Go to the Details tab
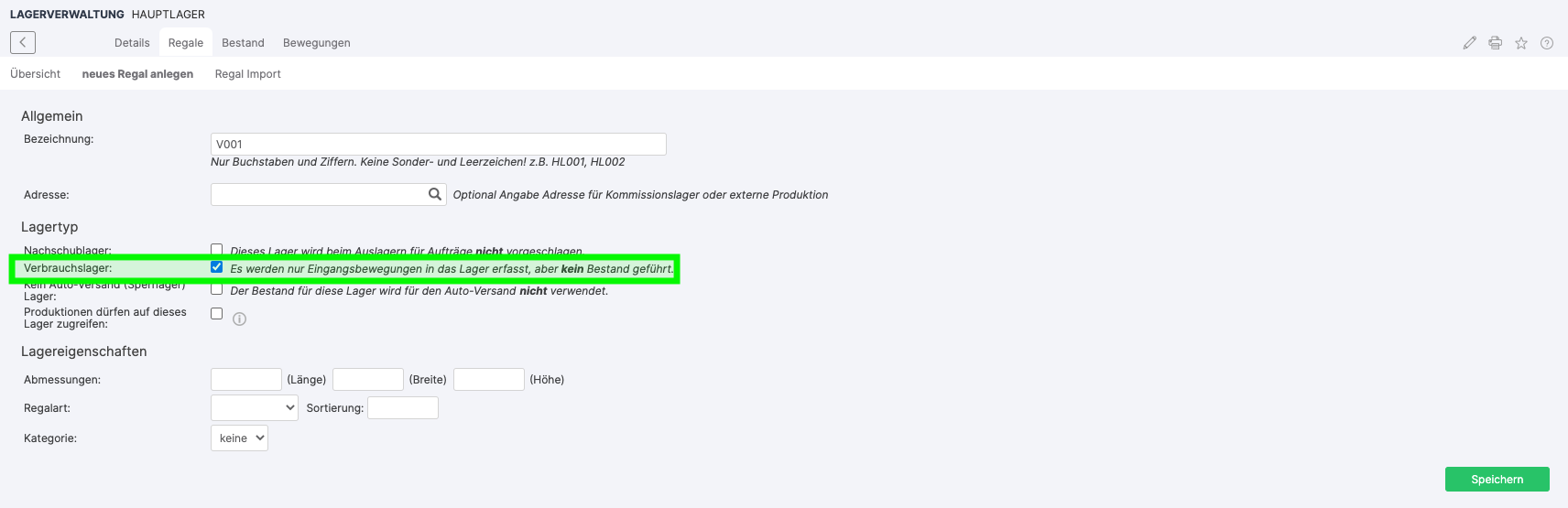 [132, 43]
